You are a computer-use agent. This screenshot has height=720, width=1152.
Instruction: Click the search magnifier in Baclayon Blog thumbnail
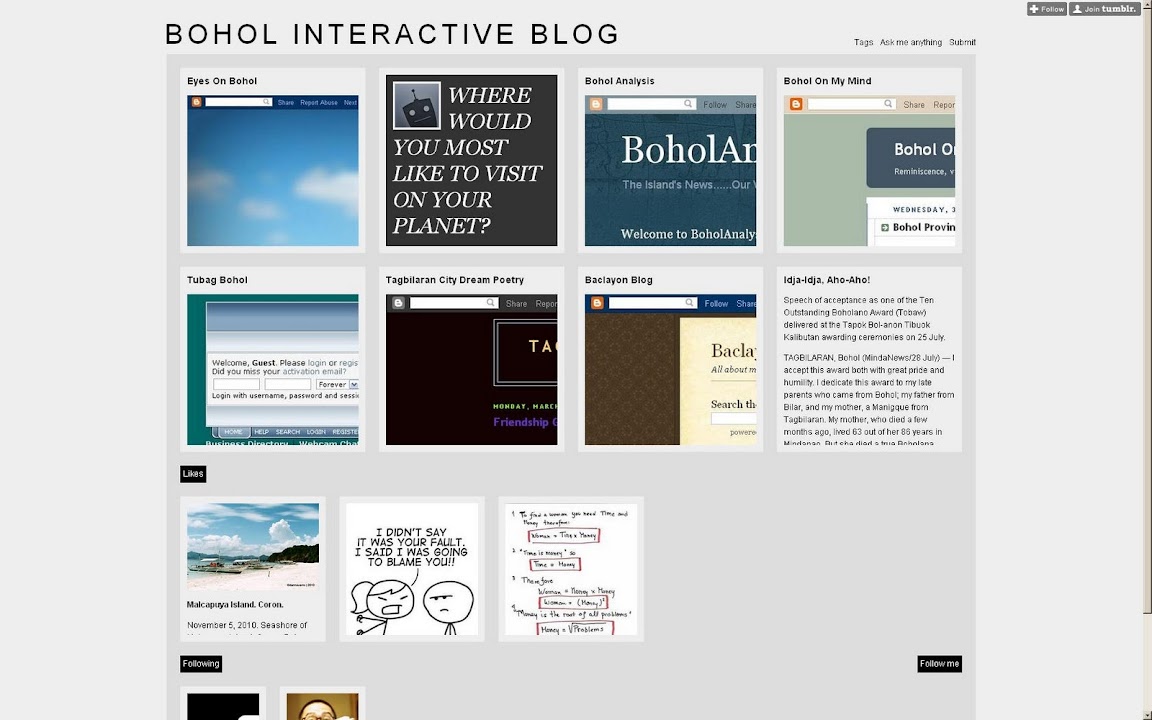[689, 303]
